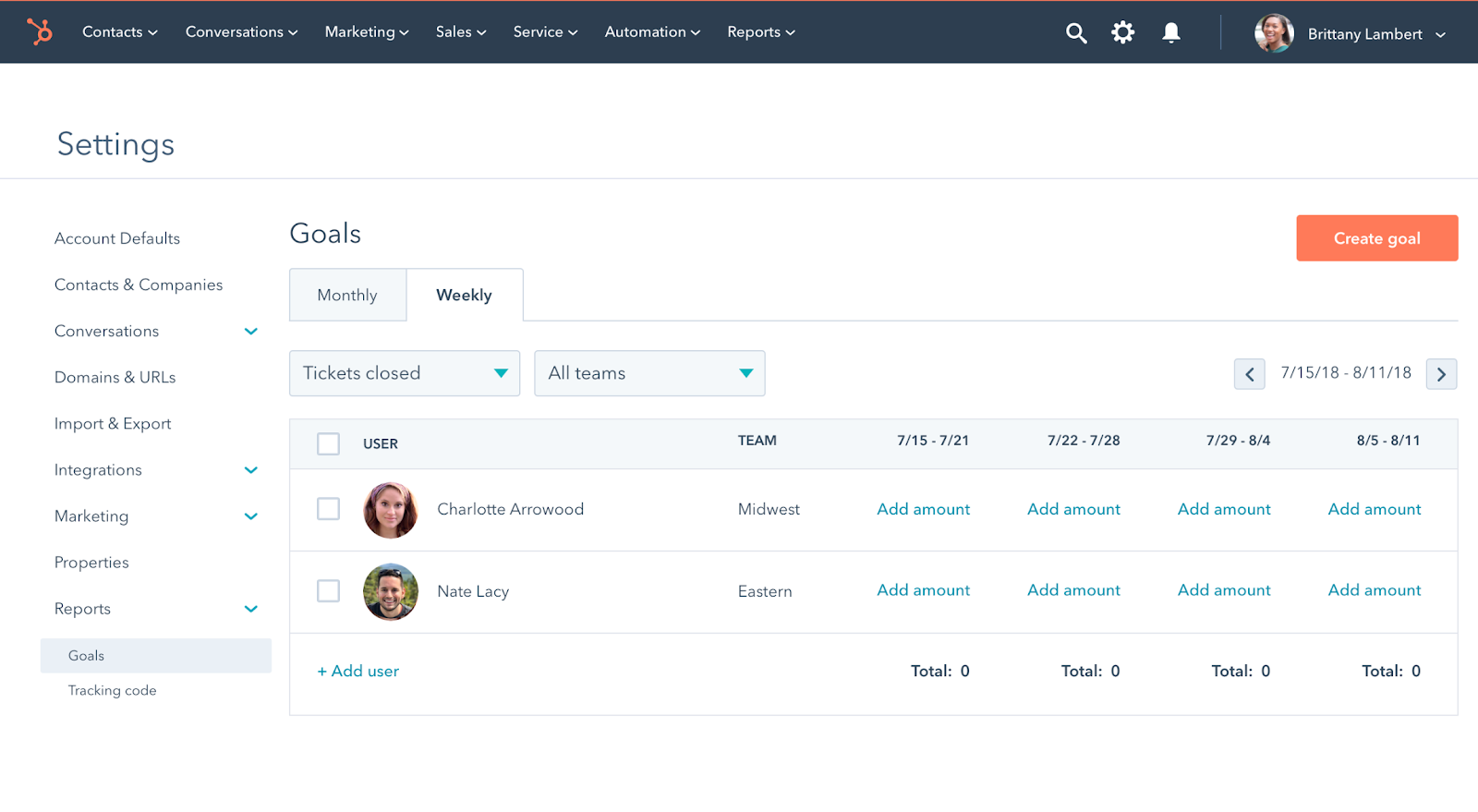This screenshot has height=812, width=1478.
Task: Click the + Add user link
Action: click(358, 672)
